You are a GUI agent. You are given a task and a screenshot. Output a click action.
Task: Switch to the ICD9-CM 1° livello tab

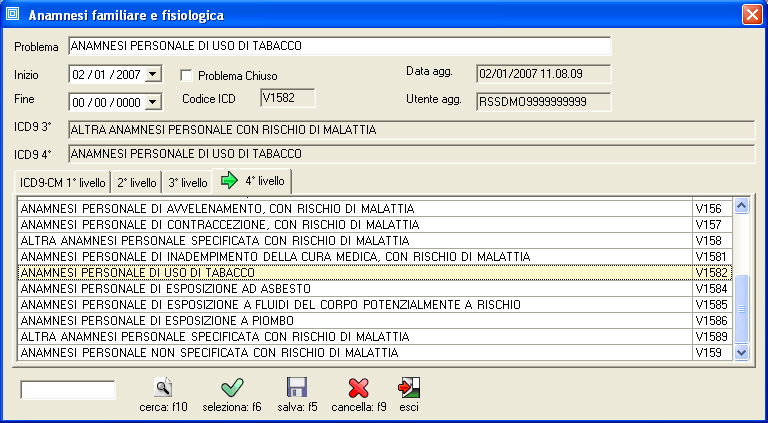coord(62,183)
